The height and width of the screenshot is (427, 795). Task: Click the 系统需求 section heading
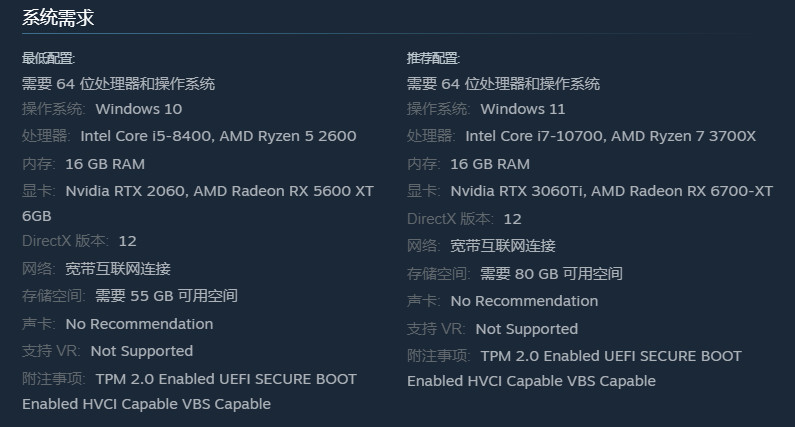point(58,18)
